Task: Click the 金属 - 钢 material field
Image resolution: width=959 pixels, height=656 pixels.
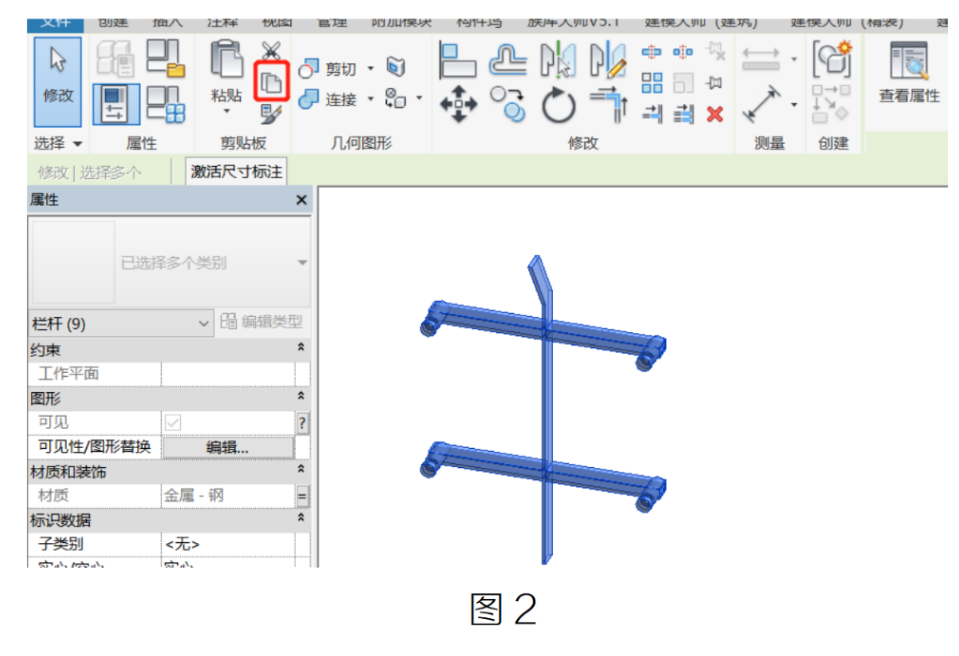Action: [228, 496]
